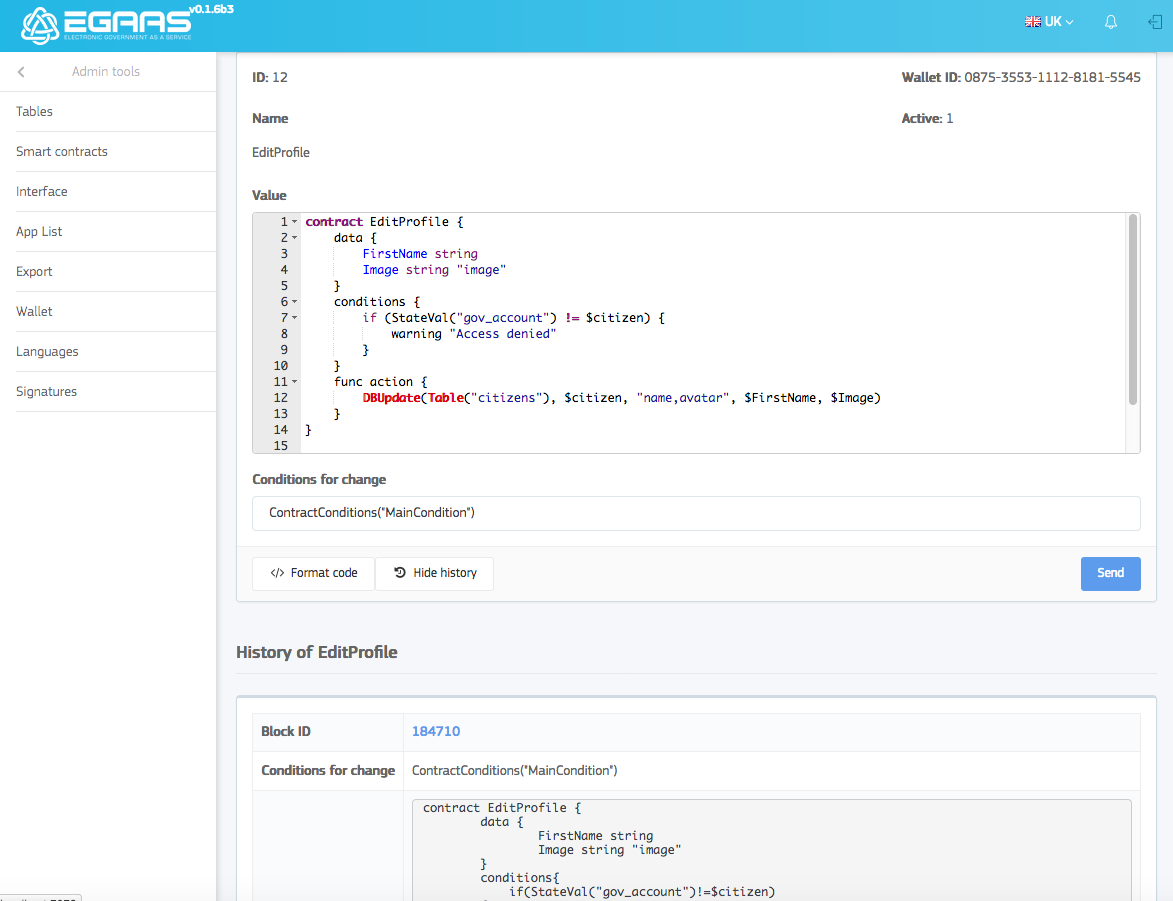This screenshot has height=901, width=1173.
Task: Click the blue Send button
Action: click(x=1110, y=573)
